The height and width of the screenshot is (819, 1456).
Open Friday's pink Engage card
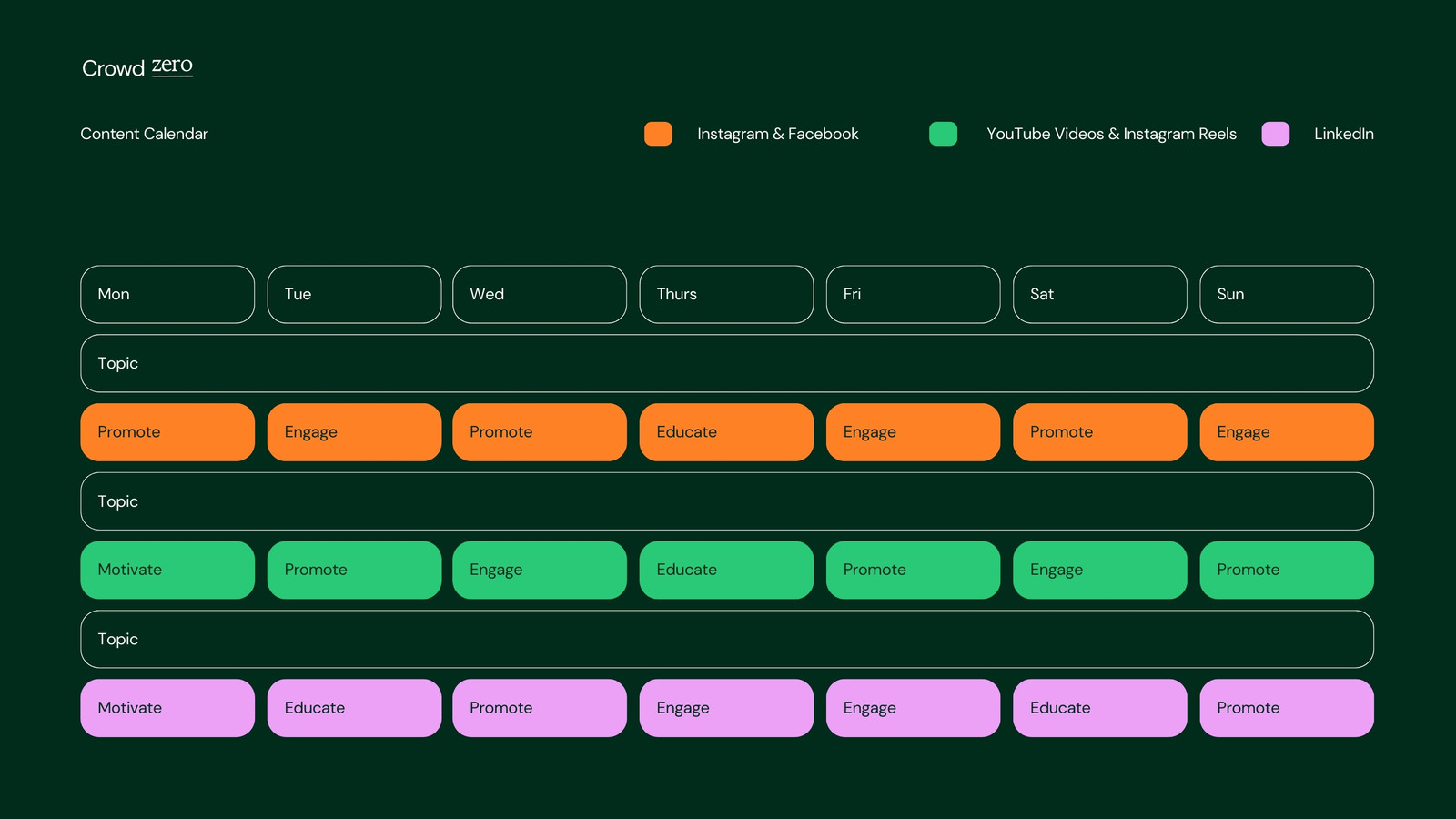(913, 708)
